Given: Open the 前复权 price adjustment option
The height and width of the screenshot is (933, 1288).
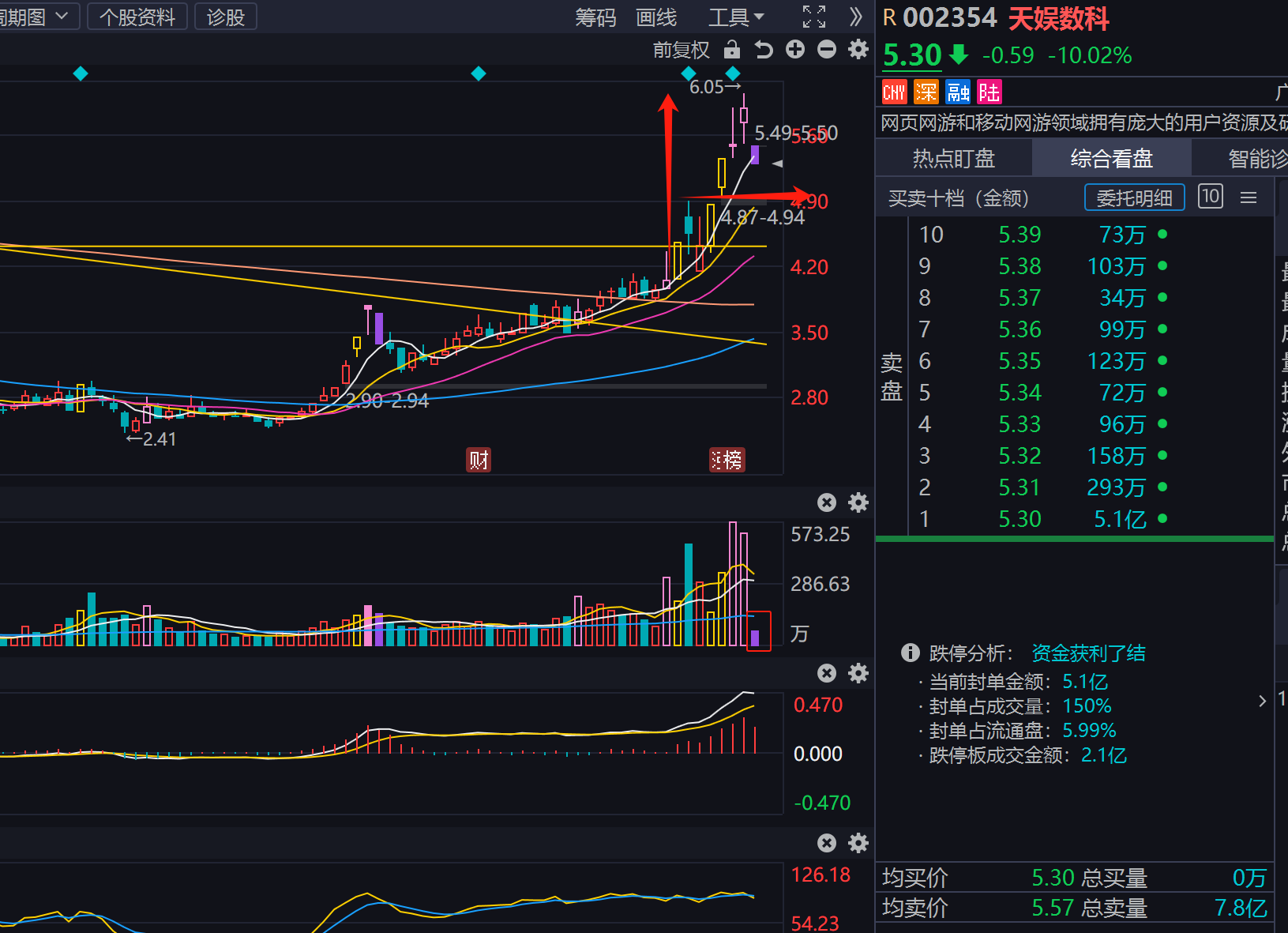Looking at the screenshot, I should click(681, 51).
